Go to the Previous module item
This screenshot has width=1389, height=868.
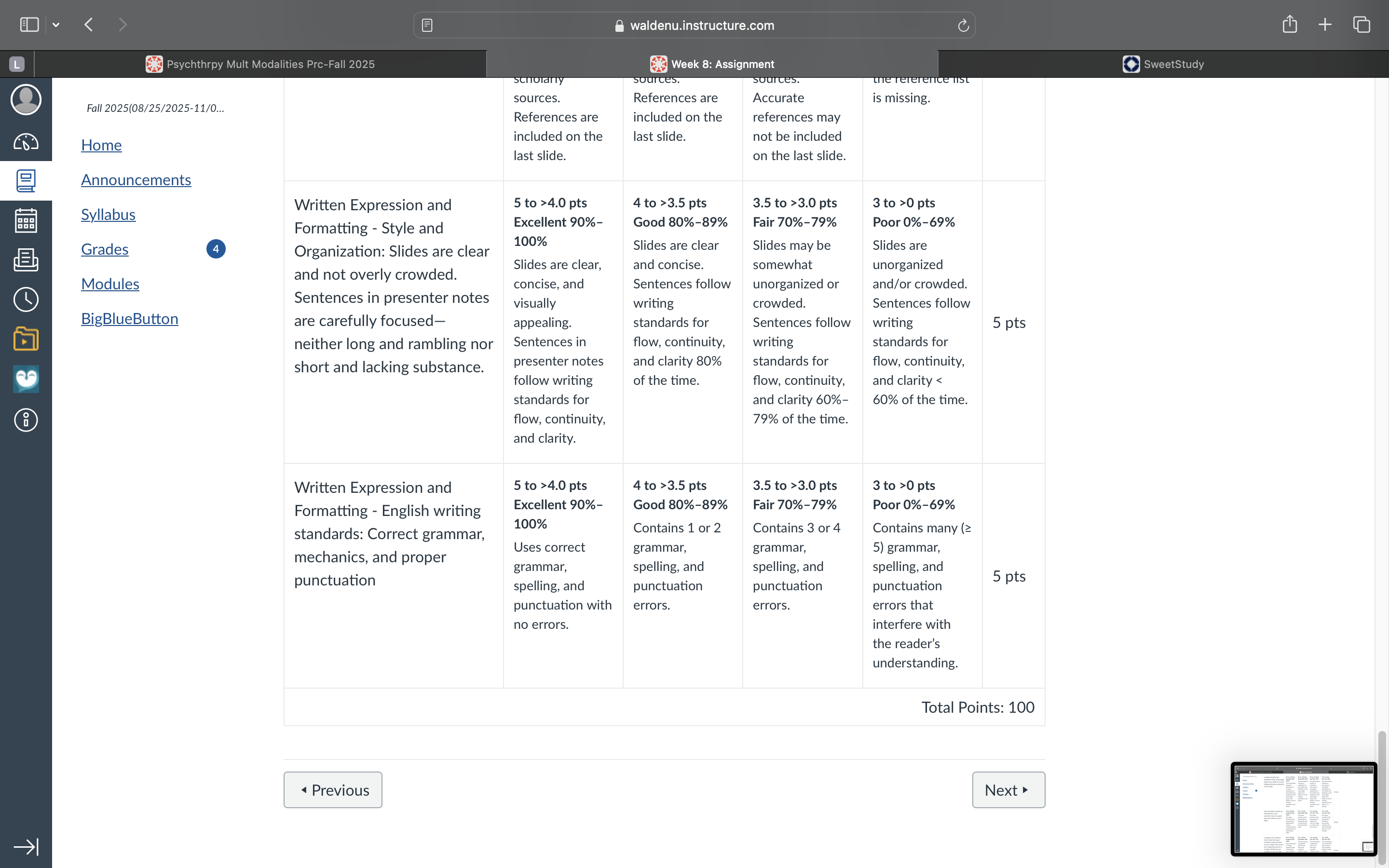(x=333, y=790)
